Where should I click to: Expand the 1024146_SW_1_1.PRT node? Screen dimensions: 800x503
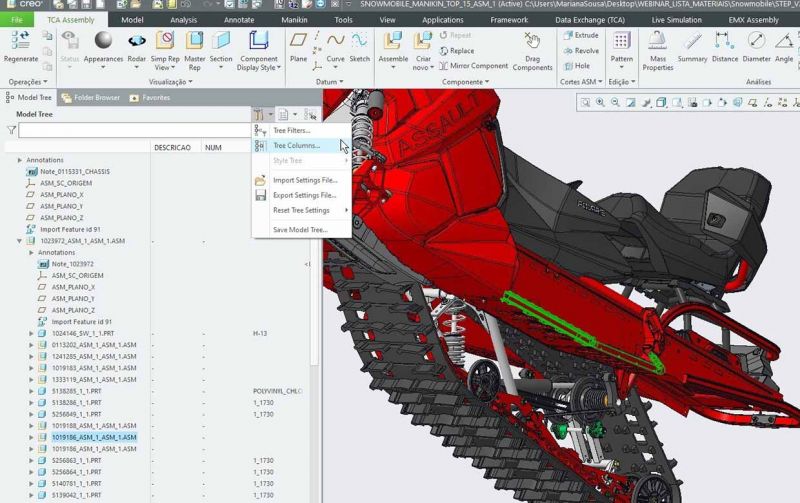pos(31,334)
